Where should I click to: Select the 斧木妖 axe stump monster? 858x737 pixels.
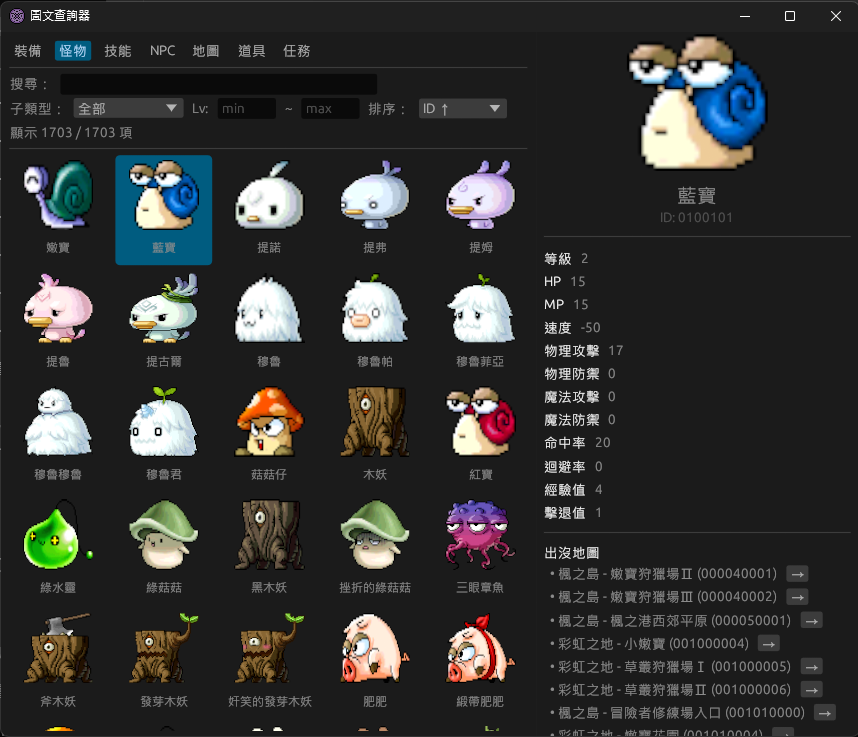click(x=58, y=664)
